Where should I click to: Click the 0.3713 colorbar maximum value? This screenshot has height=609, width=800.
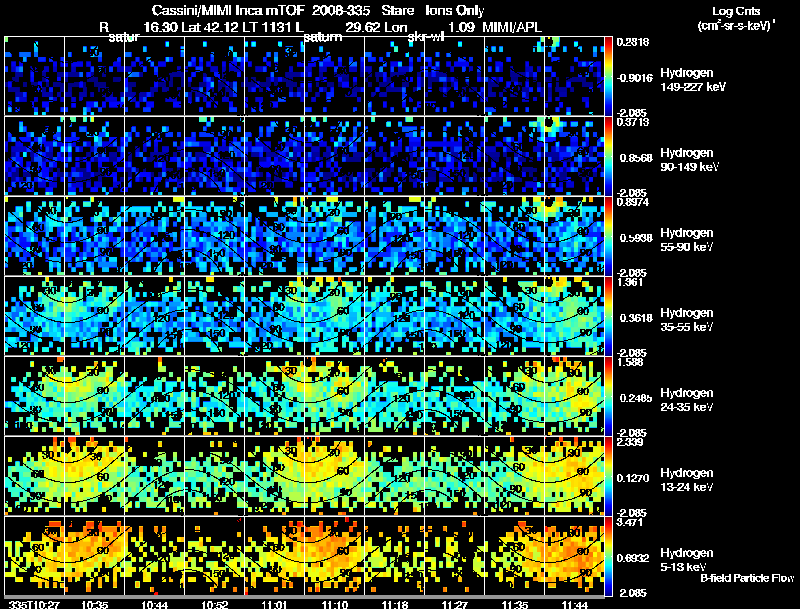pyautogui.click(x=633, y=122)
